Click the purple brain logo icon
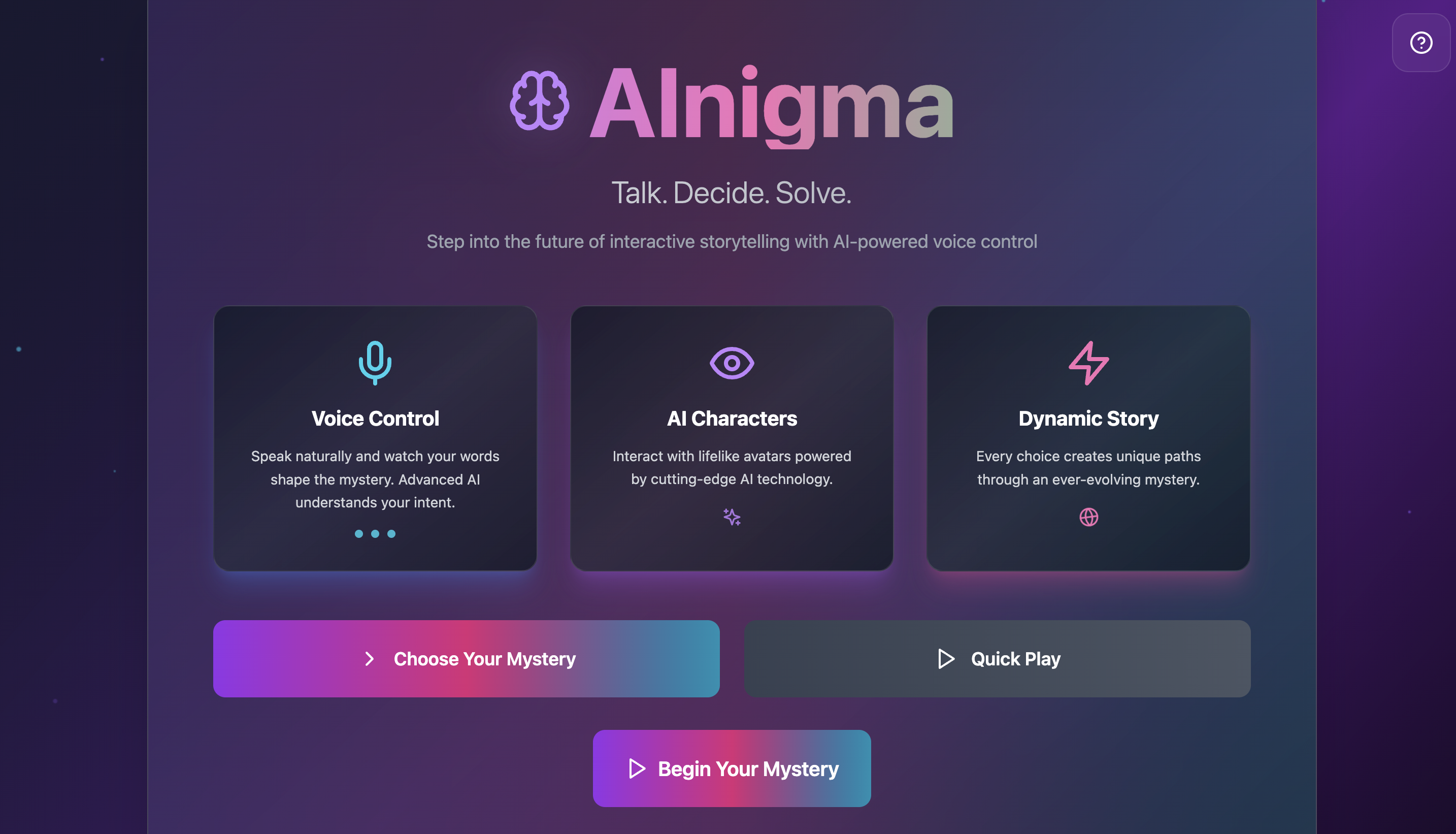Image resolution: width=1456 pixels, height=834 pixels. pyautogui.click(x=539, y=101)
